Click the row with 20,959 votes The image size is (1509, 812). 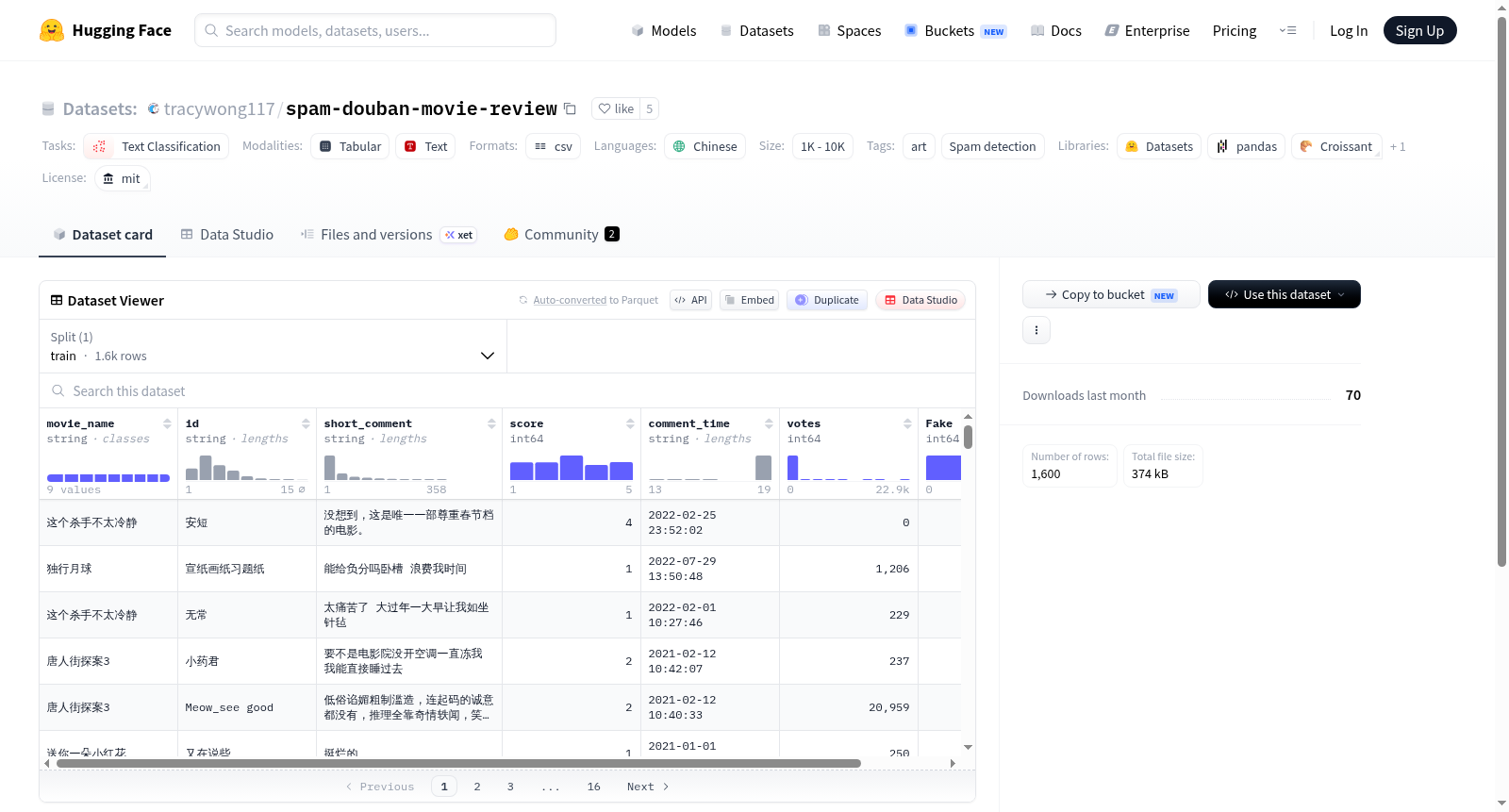coord(500,707)
